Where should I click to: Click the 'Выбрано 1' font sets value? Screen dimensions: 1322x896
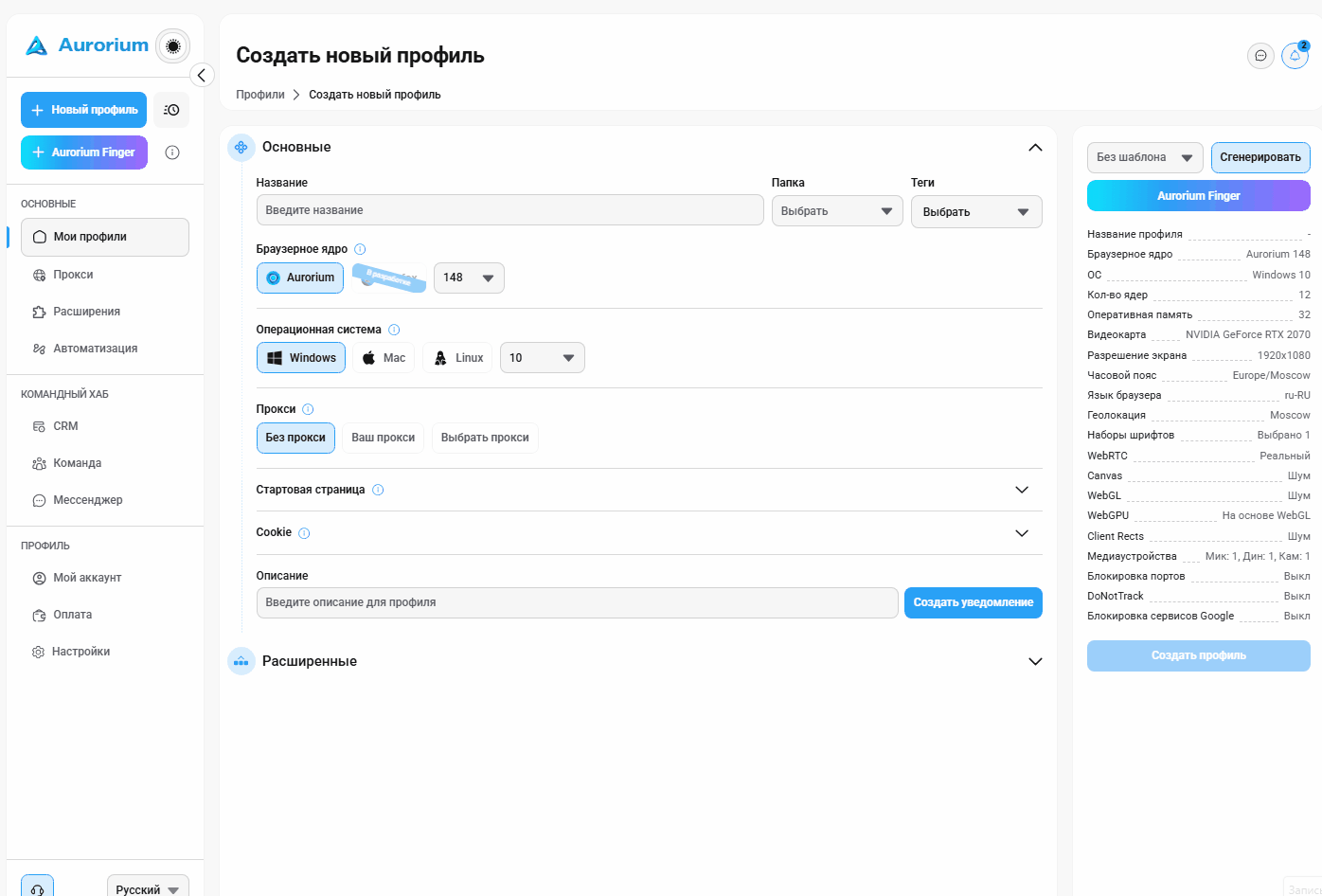click(x=1284, y=436)
